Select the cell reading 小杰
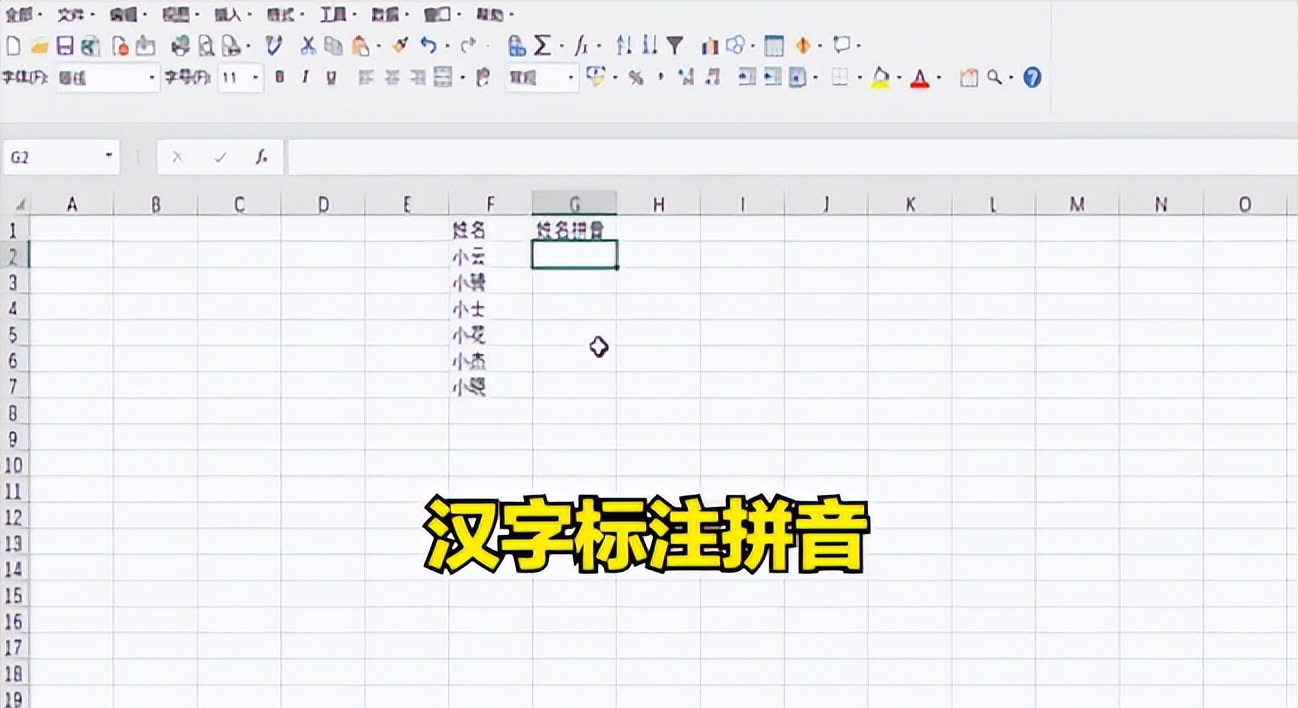The height and width of the screenshot is (708, 1298). coord(490,360)
